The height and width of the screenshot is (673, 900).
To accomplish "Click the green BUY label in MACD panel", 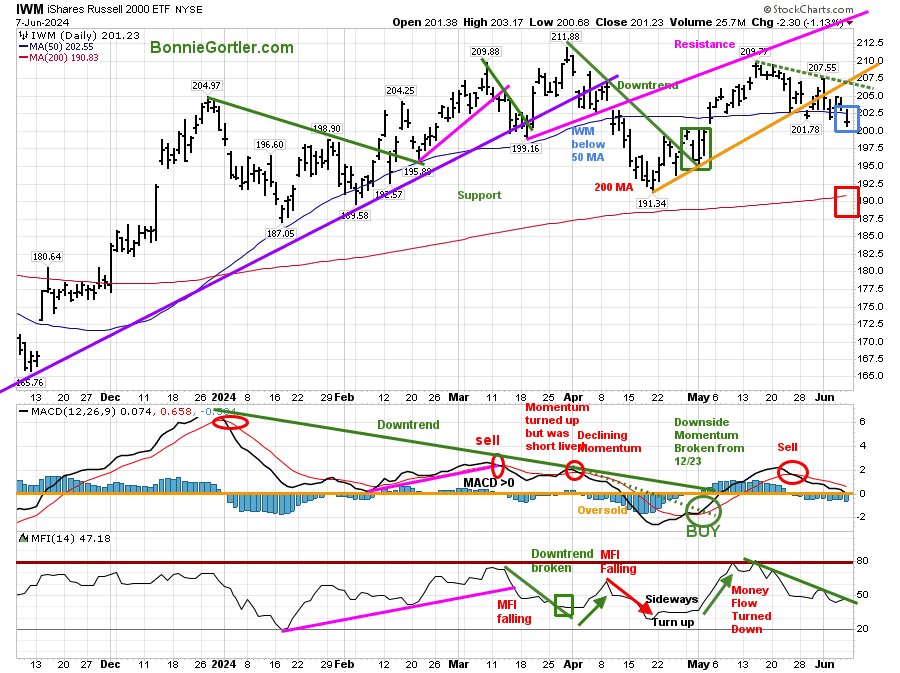I will pyautogui.click(x=703, y=531).
